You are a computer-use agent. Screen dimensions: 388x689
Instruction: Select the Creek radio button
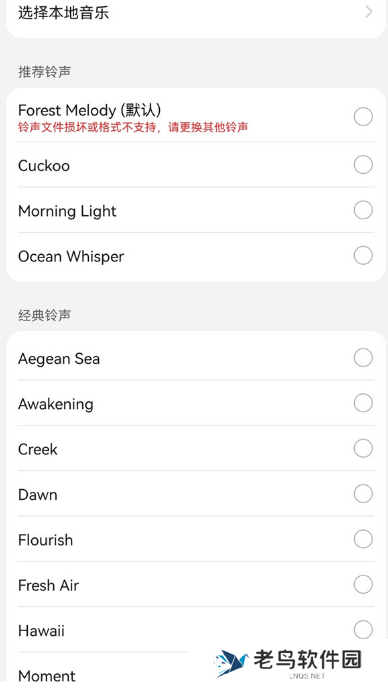[x=363, y=448]
